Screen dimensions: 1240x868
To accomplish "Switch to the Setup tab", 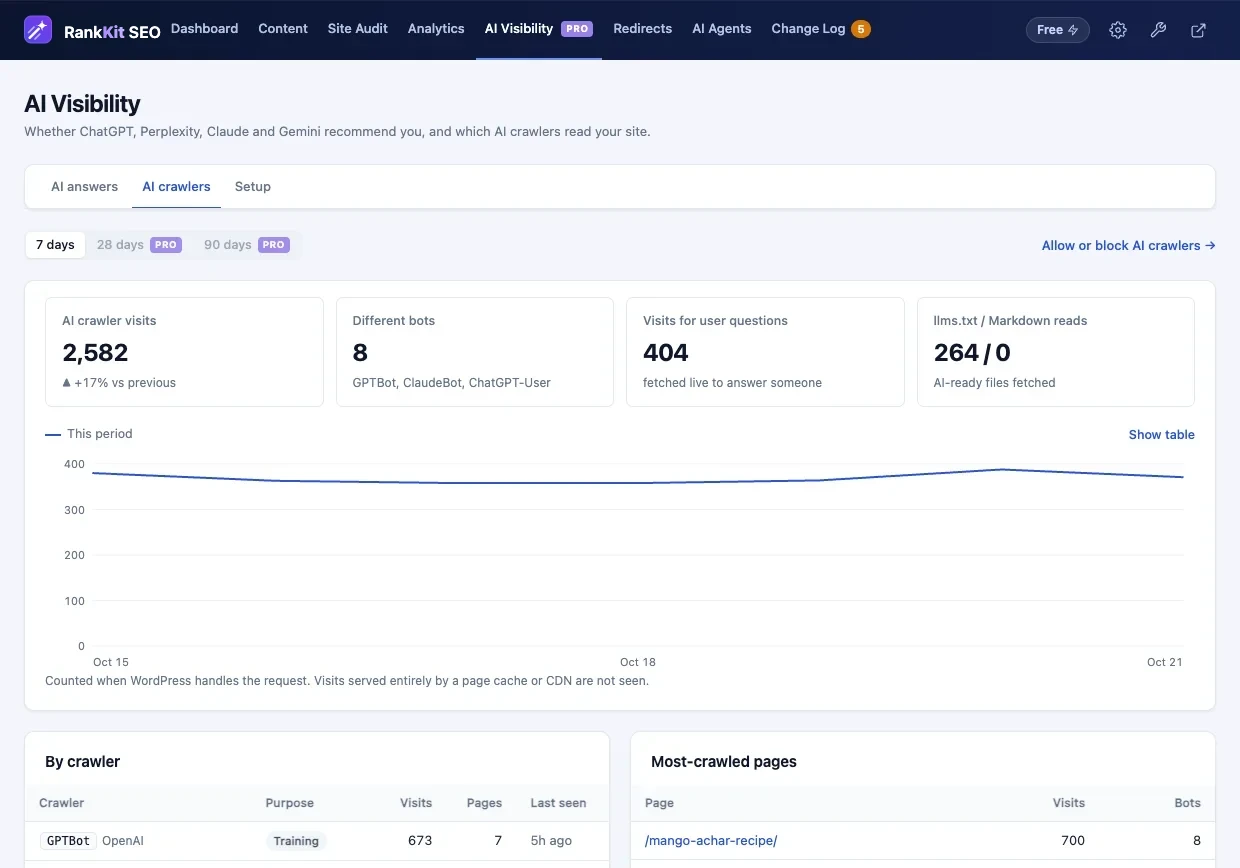I will [253, 187].
